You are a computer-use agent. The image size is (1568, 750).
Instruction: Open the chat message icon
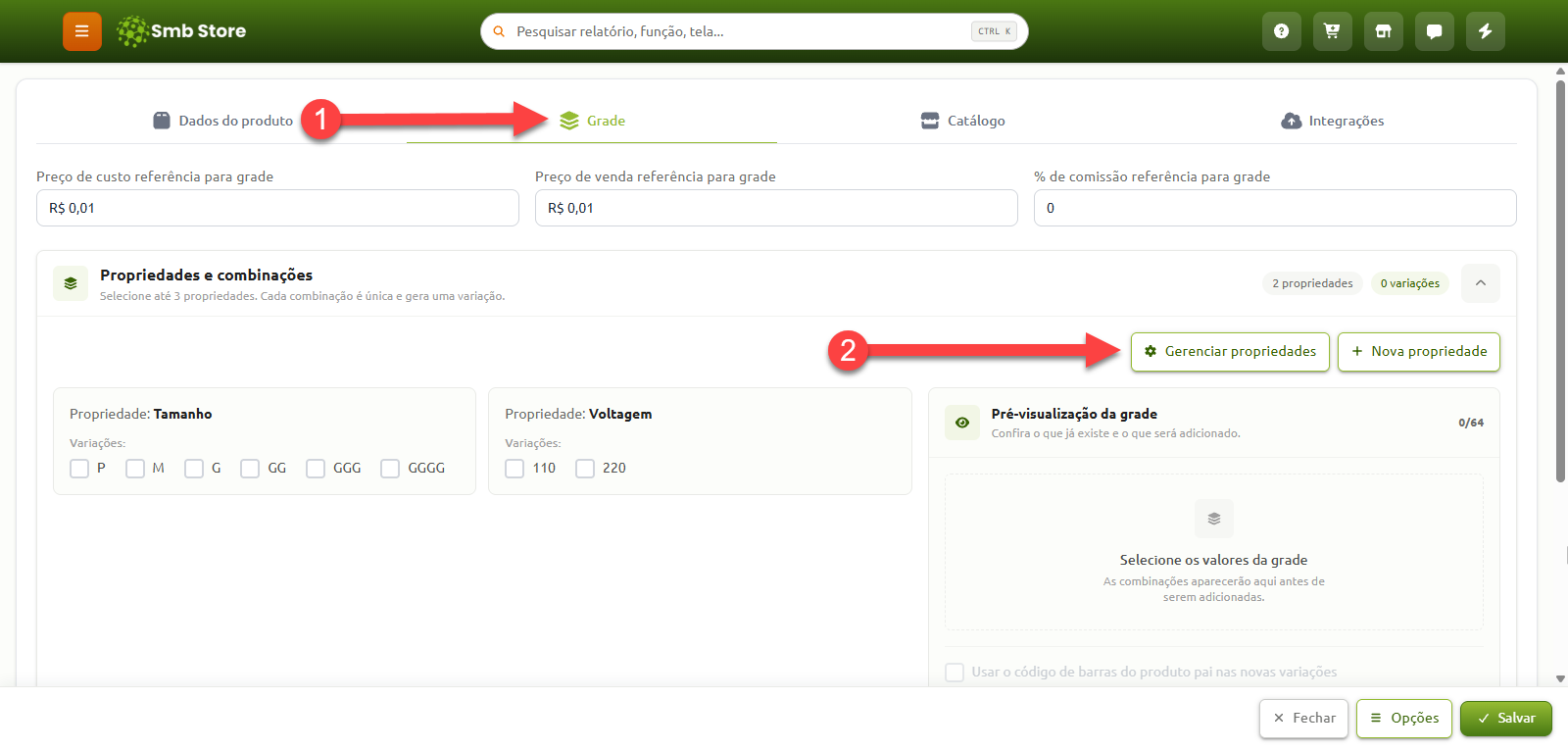[x=1434, y=31]
